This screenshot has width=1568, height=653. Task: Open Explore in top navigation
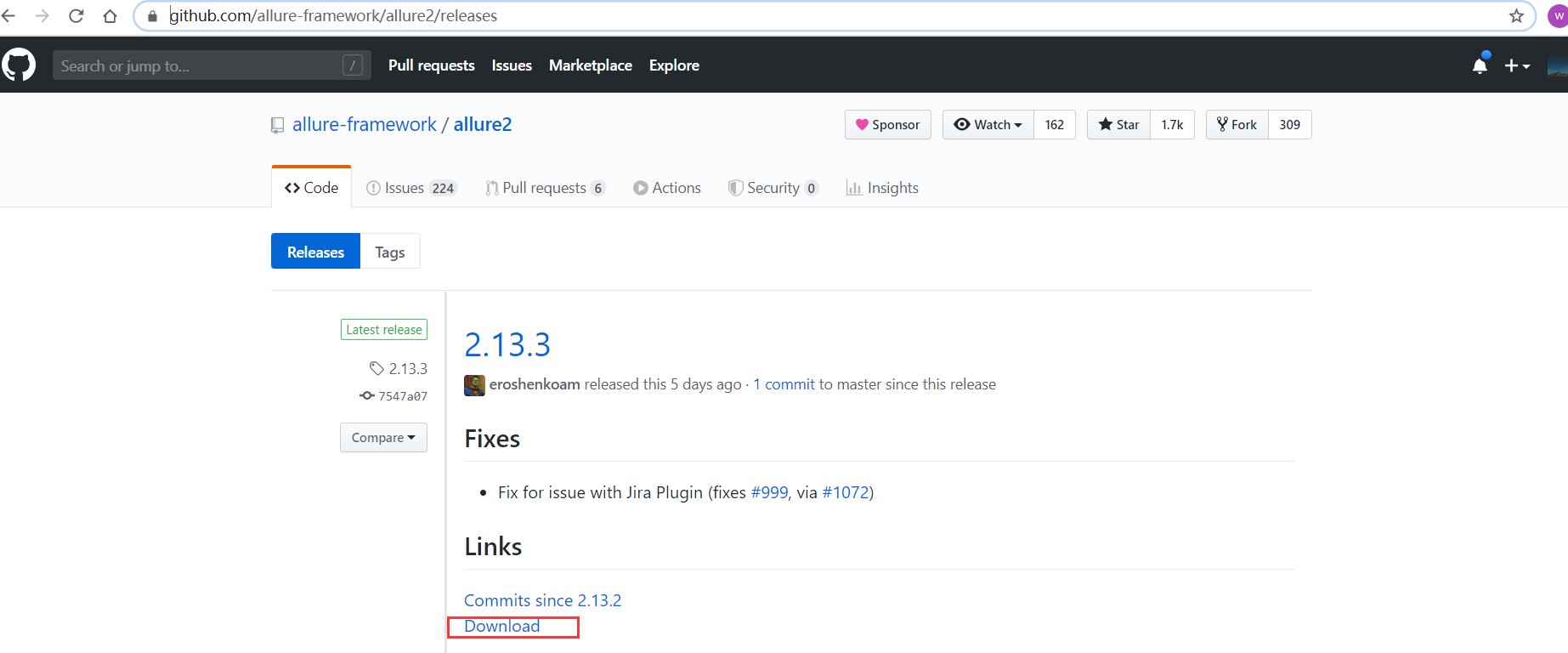(674, 65)
